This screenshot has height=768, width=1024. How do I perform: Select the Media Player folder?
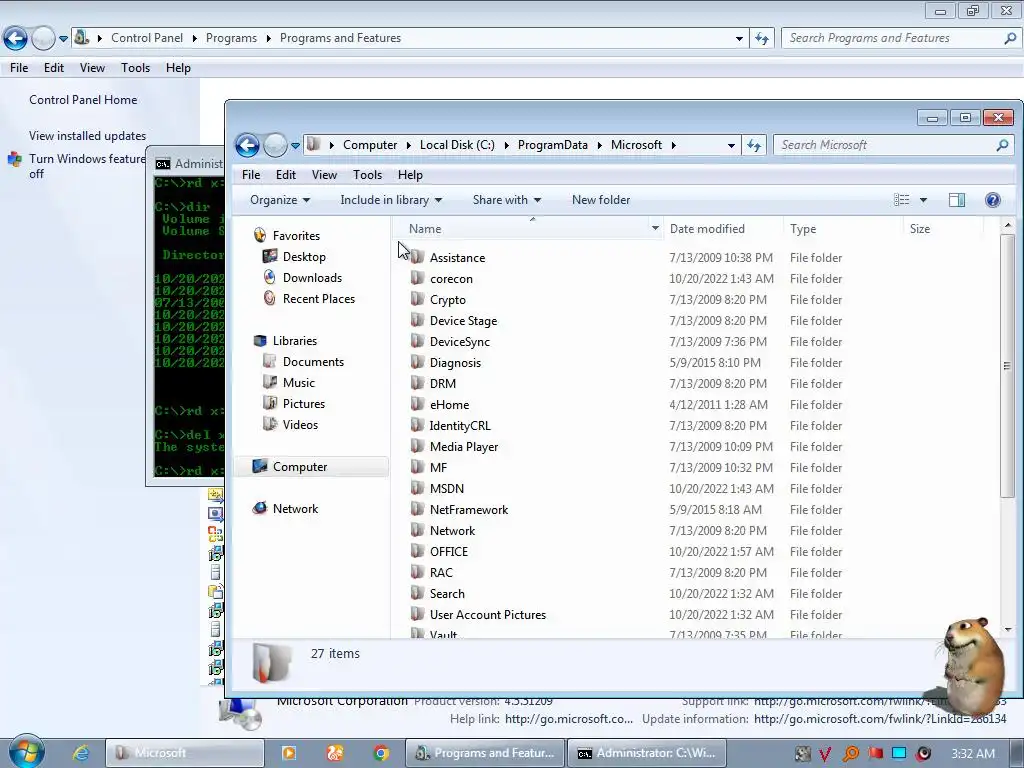(464, 447)
